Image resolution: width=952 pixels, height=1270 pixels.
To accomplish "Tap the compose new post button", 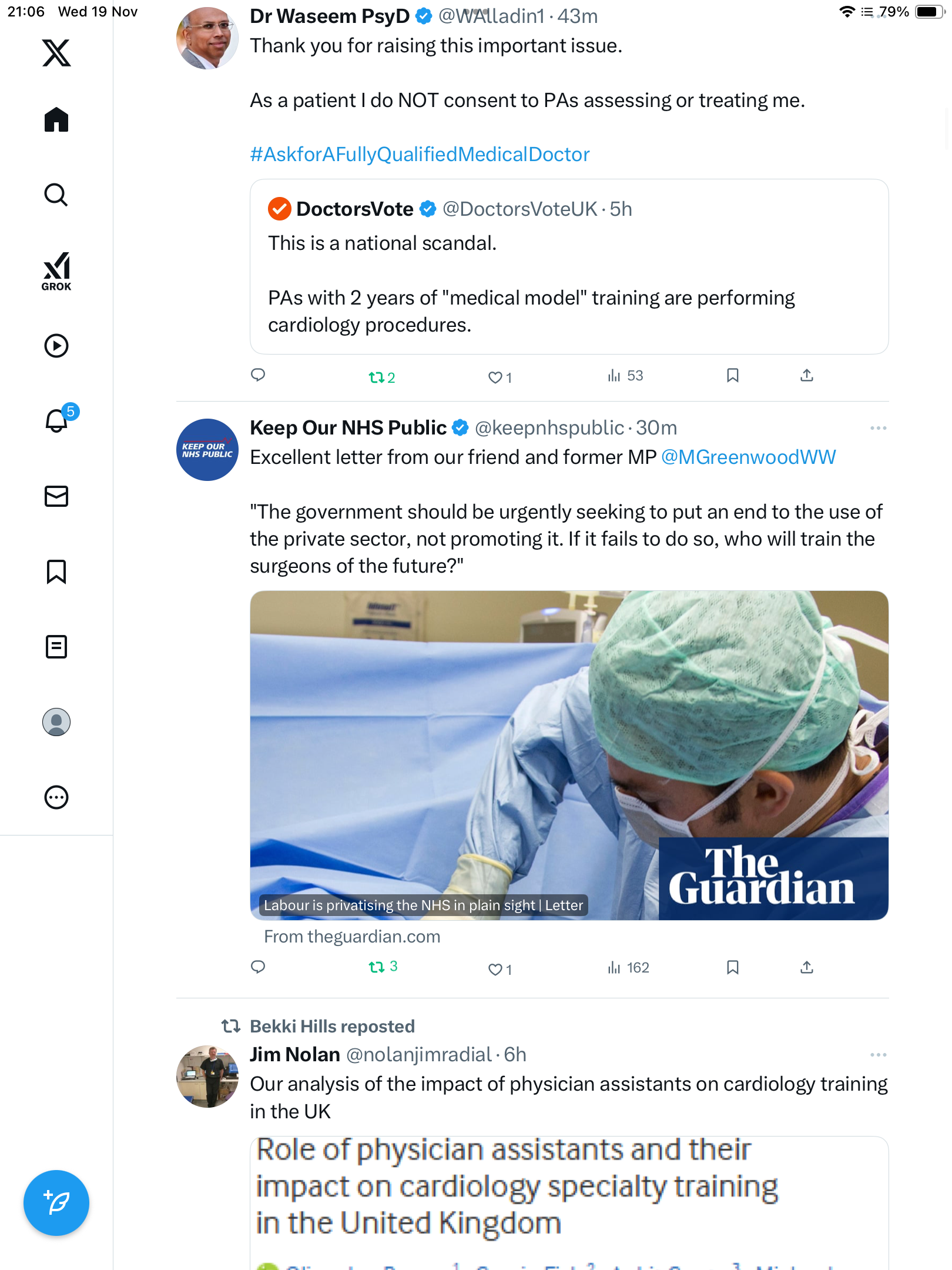I will click(56, 1202).
